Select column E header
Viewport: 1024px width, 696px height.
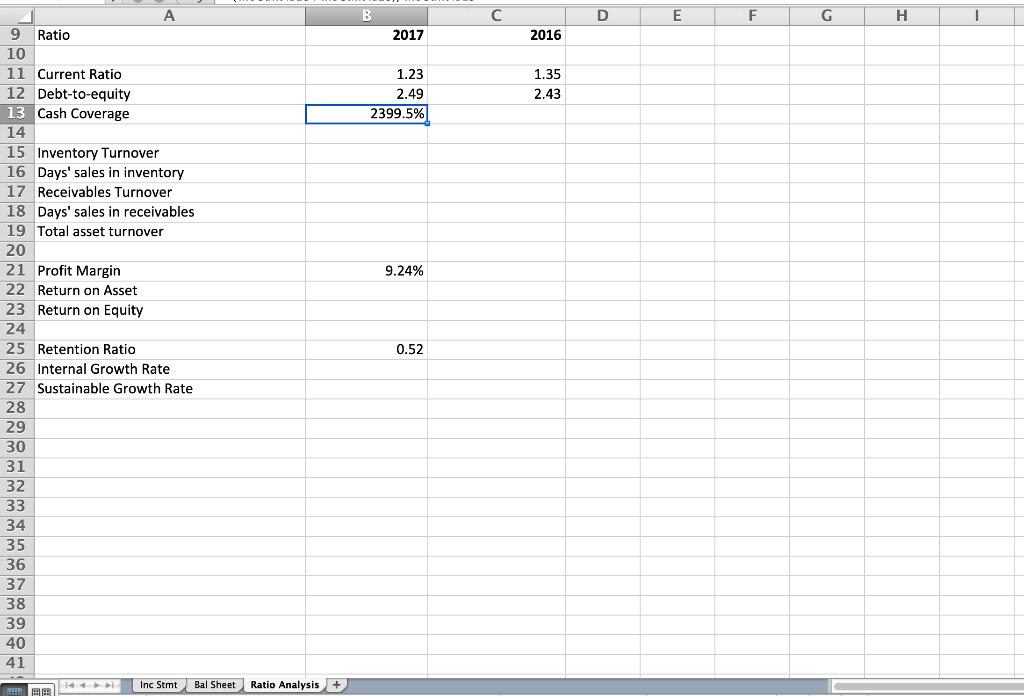tap(677, 16)
